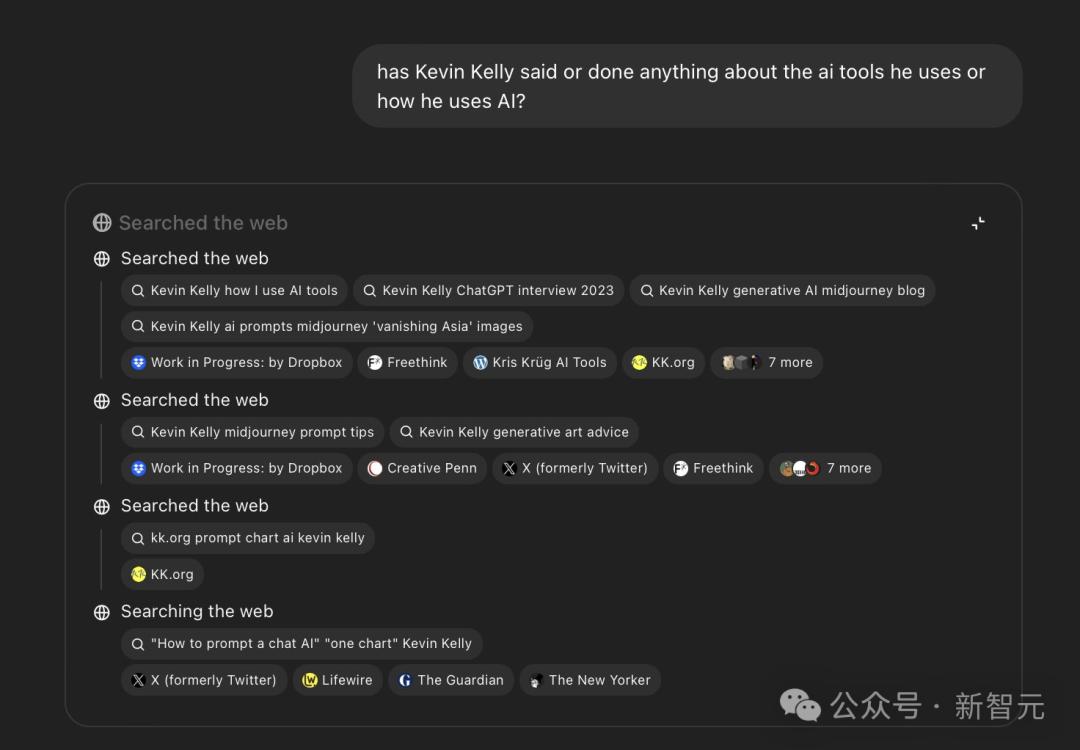
Task: Click the 'Searching the web' step label
Action: 197,612
